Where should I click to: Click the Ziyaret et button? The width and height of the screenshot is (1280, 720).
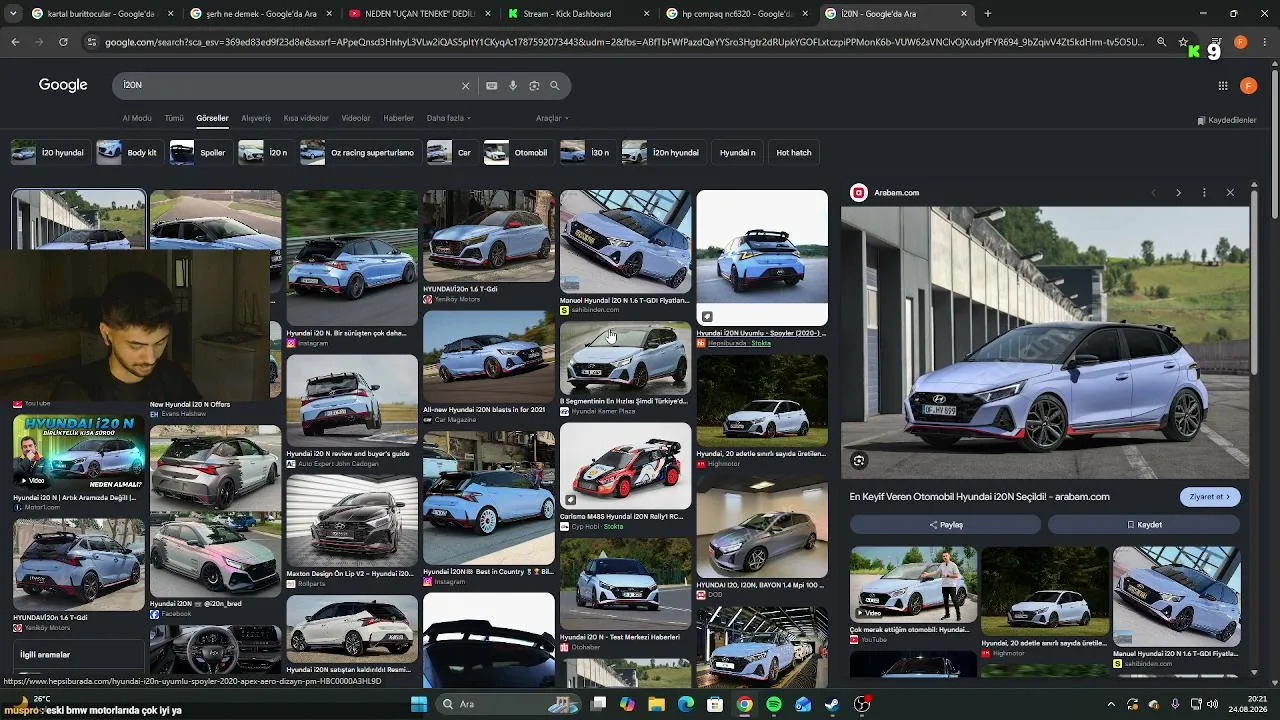[1210, 497]
